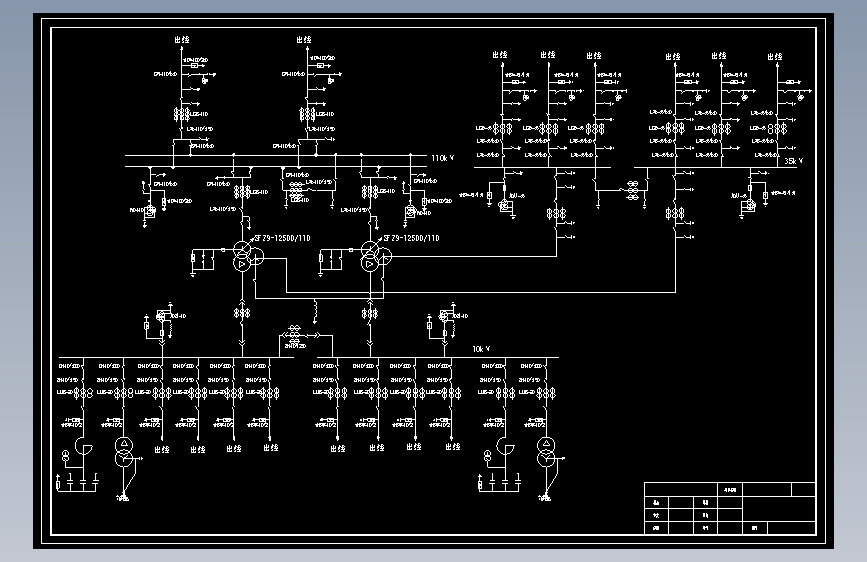Click the right 10kV voltage transformer symbol
The height and width of the screenshot is (562, 867).
[444, 316]
